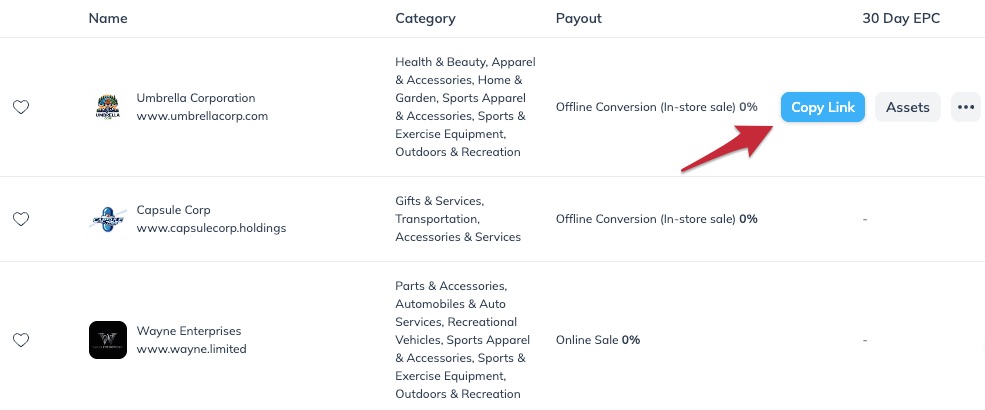Toggle favorite heart for Wayne Enterprises
Viewport: 985px width, 410px height.
[20, 340]
